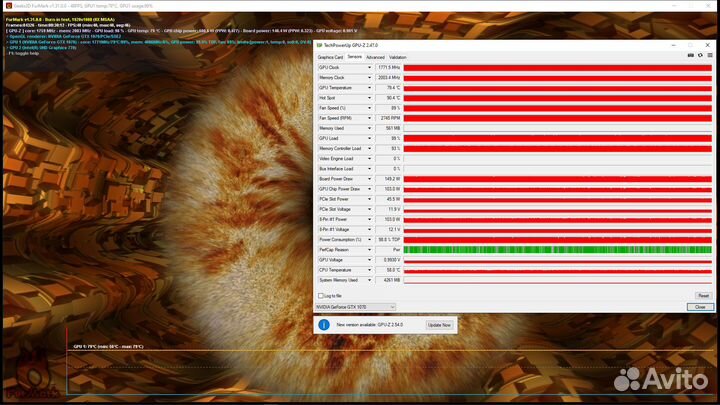
Task: Open the PCIe Slot Power dropdown
Action: pyautogui.click(x=369, y=199)
